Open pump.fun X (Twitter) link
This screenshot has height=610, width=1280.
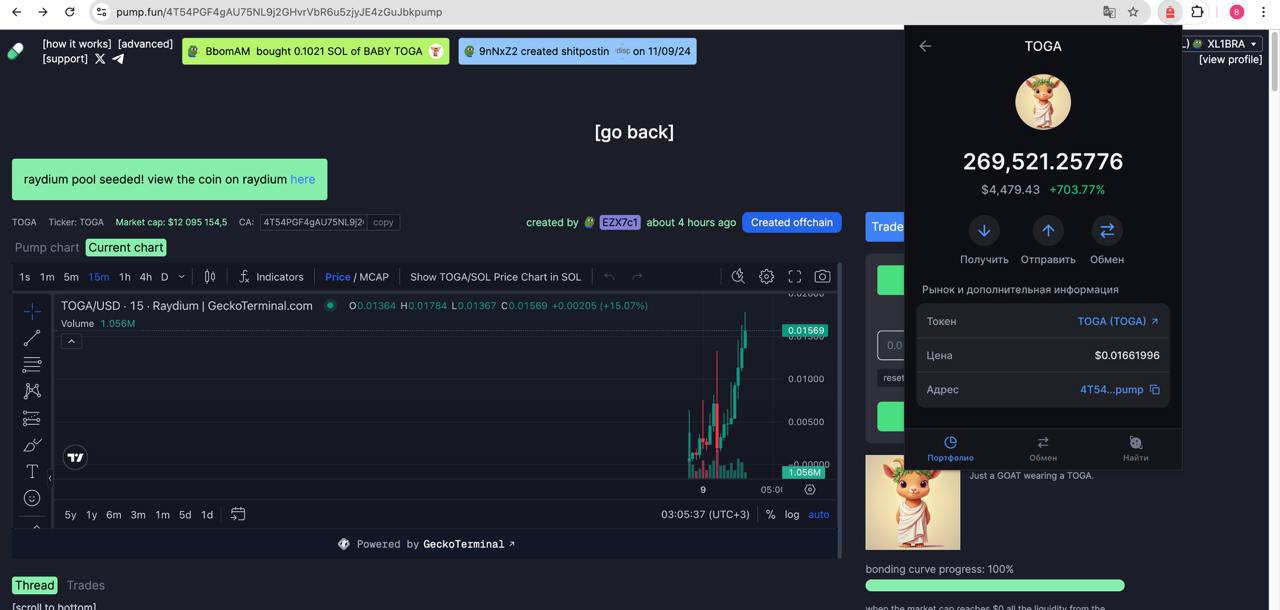[99, 59]
